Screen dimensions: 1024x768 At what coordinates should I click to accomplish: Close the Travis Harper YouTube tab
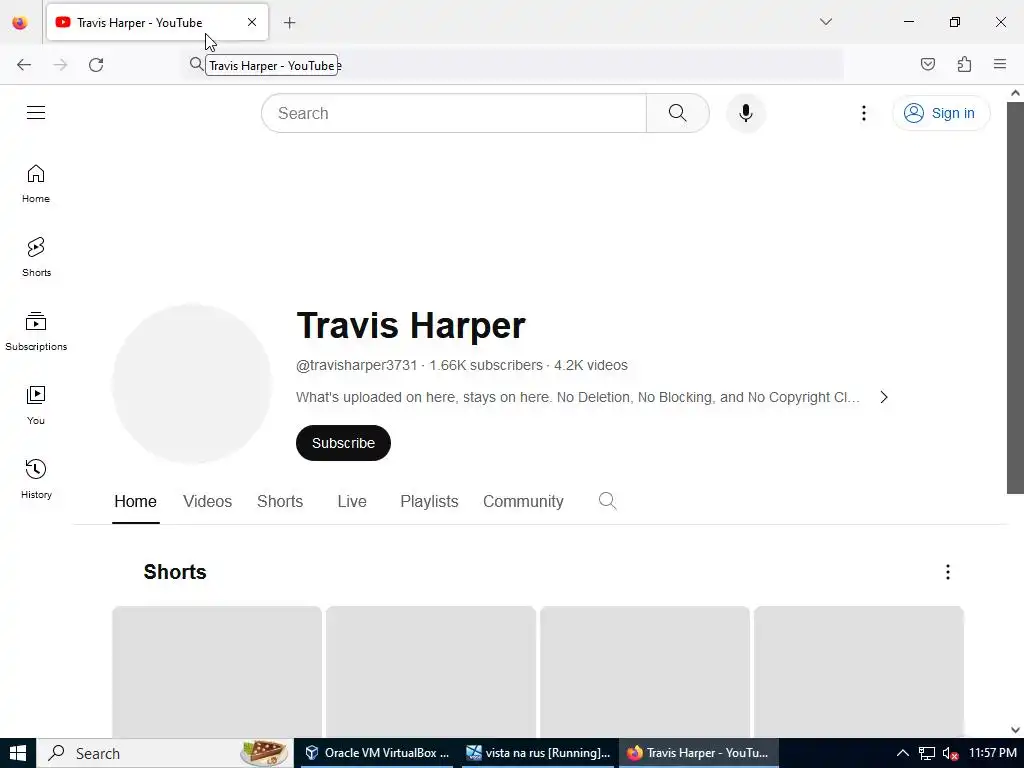pos(251,22)
